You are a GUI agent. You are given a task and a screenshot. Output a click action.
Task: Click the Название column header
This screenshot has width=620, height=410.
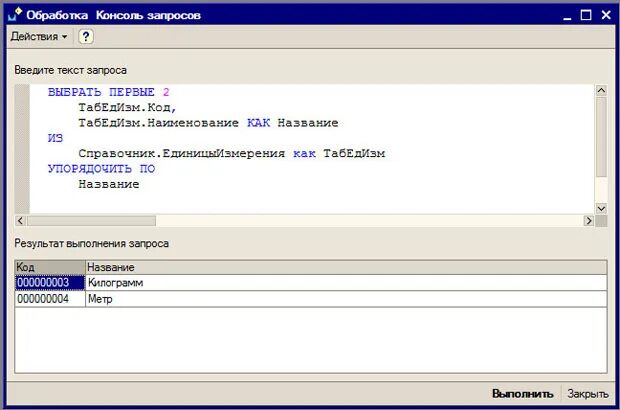(346, 267)
